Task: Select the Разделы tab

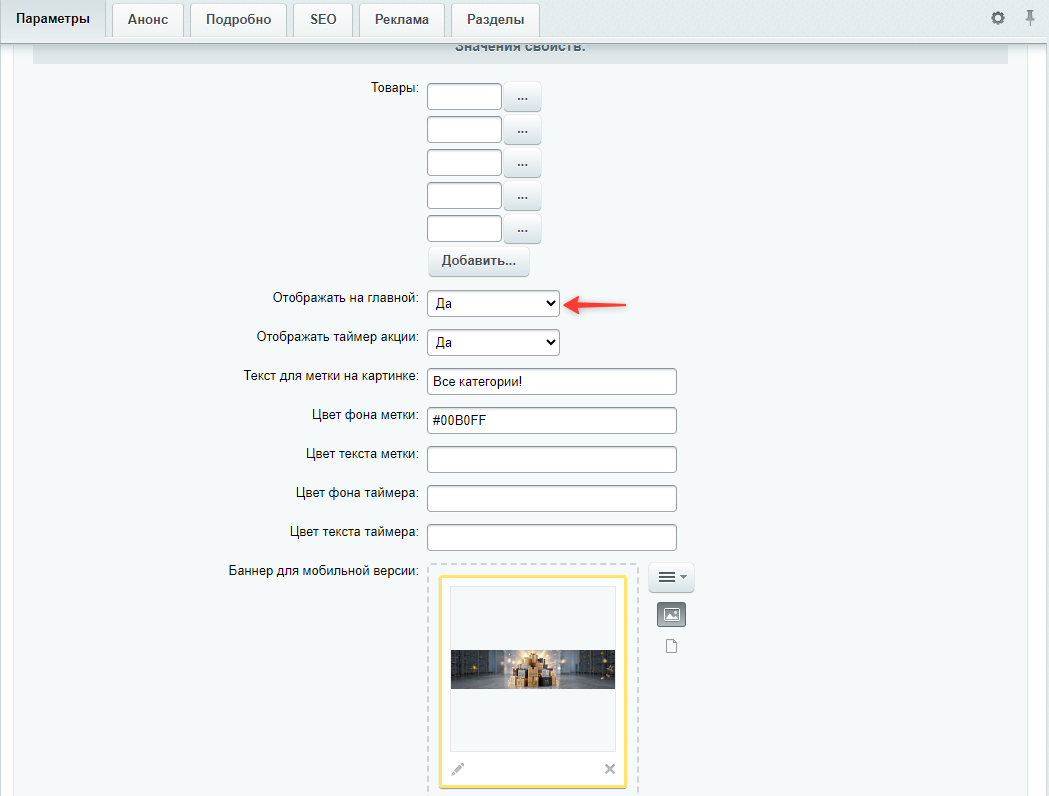Action: click(495, 19)
